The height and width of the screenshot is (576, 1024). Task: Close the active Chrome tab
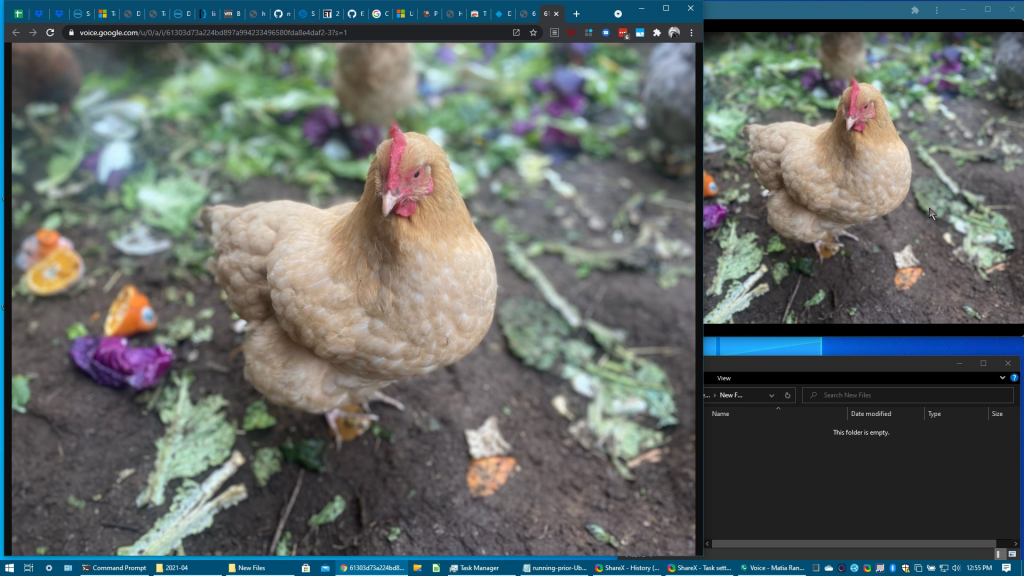coord(556,13)
